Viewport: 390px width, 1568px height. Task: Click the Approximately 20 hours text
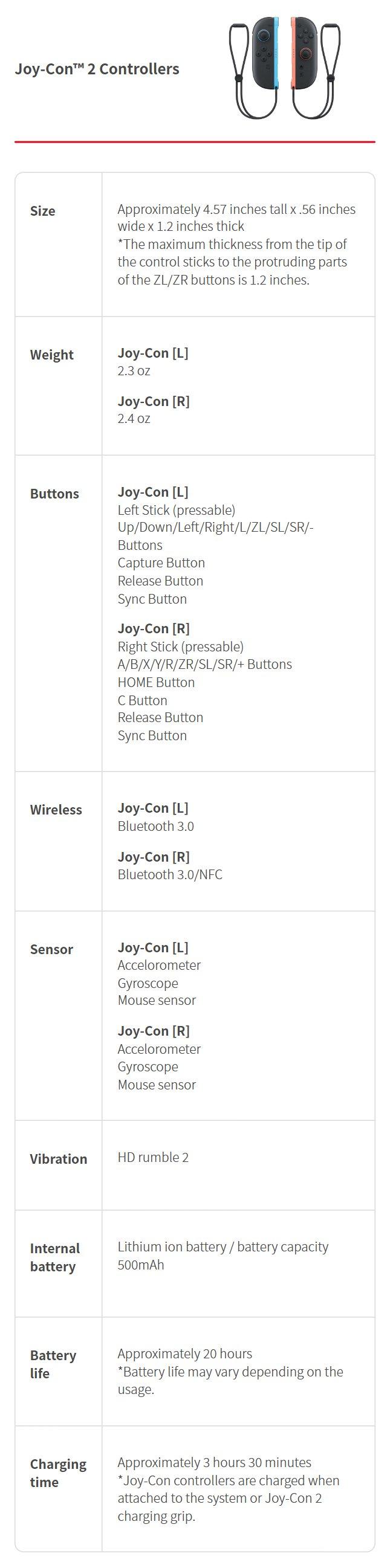tap(184, 1353)
